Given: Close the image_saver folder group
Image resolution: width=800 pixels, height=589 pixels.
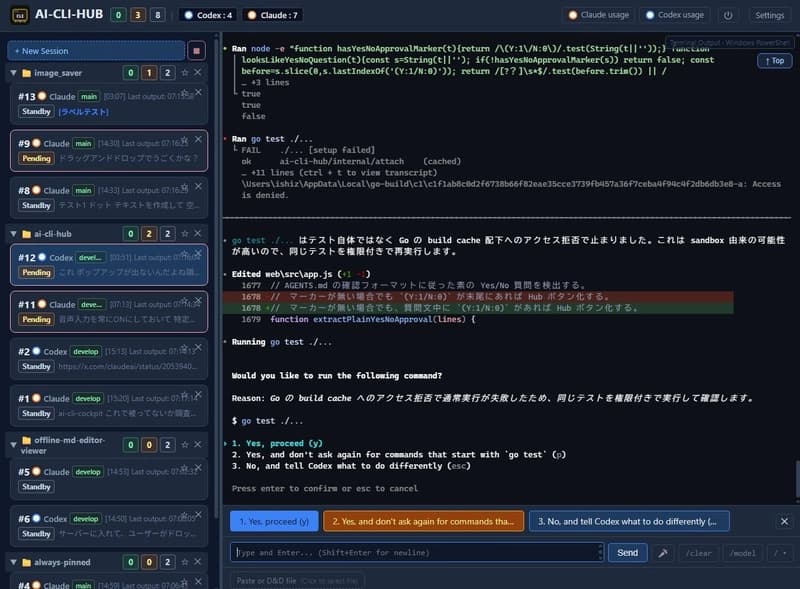Looking at the screenshot, I should (x=197, y=73).
